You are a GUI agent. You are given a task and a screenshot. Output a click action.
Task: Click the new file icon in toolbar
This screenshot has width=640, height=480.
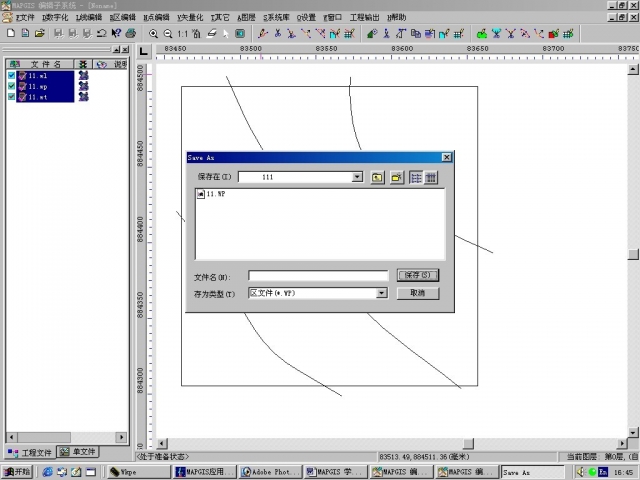point(10,33)
